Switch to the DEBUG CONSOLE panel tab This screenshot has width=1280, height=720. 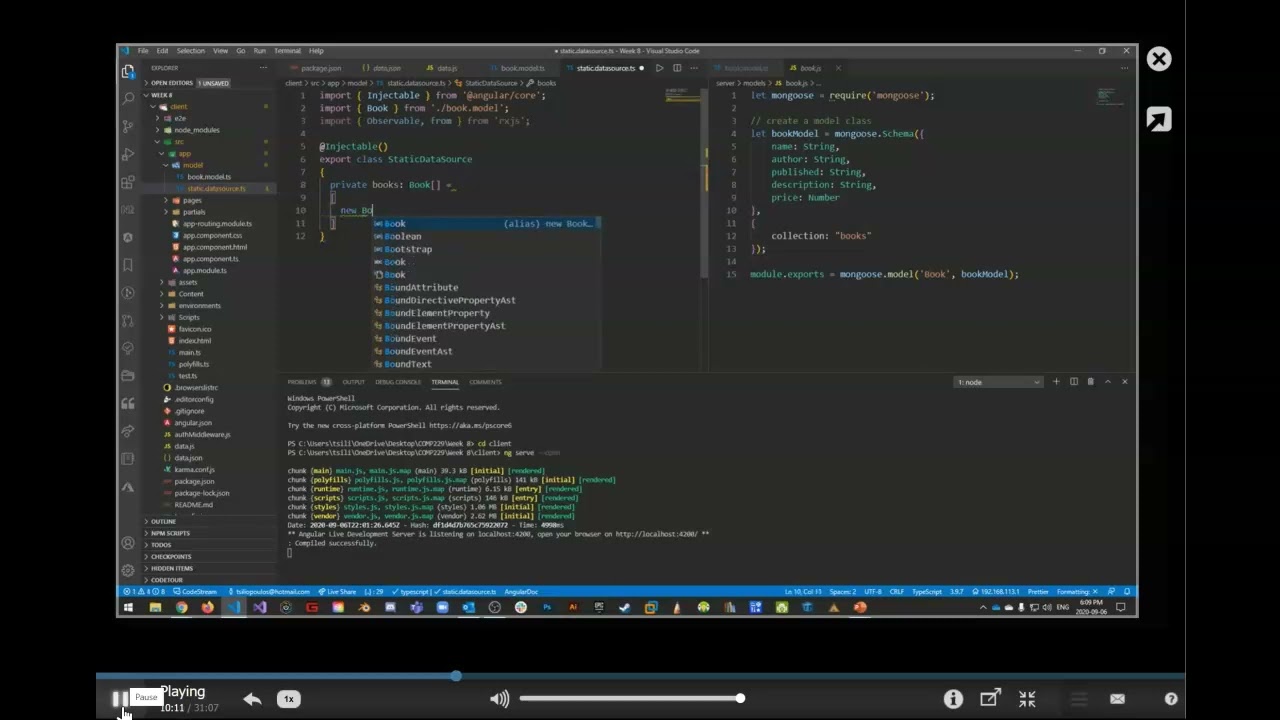tap(398, 382)
